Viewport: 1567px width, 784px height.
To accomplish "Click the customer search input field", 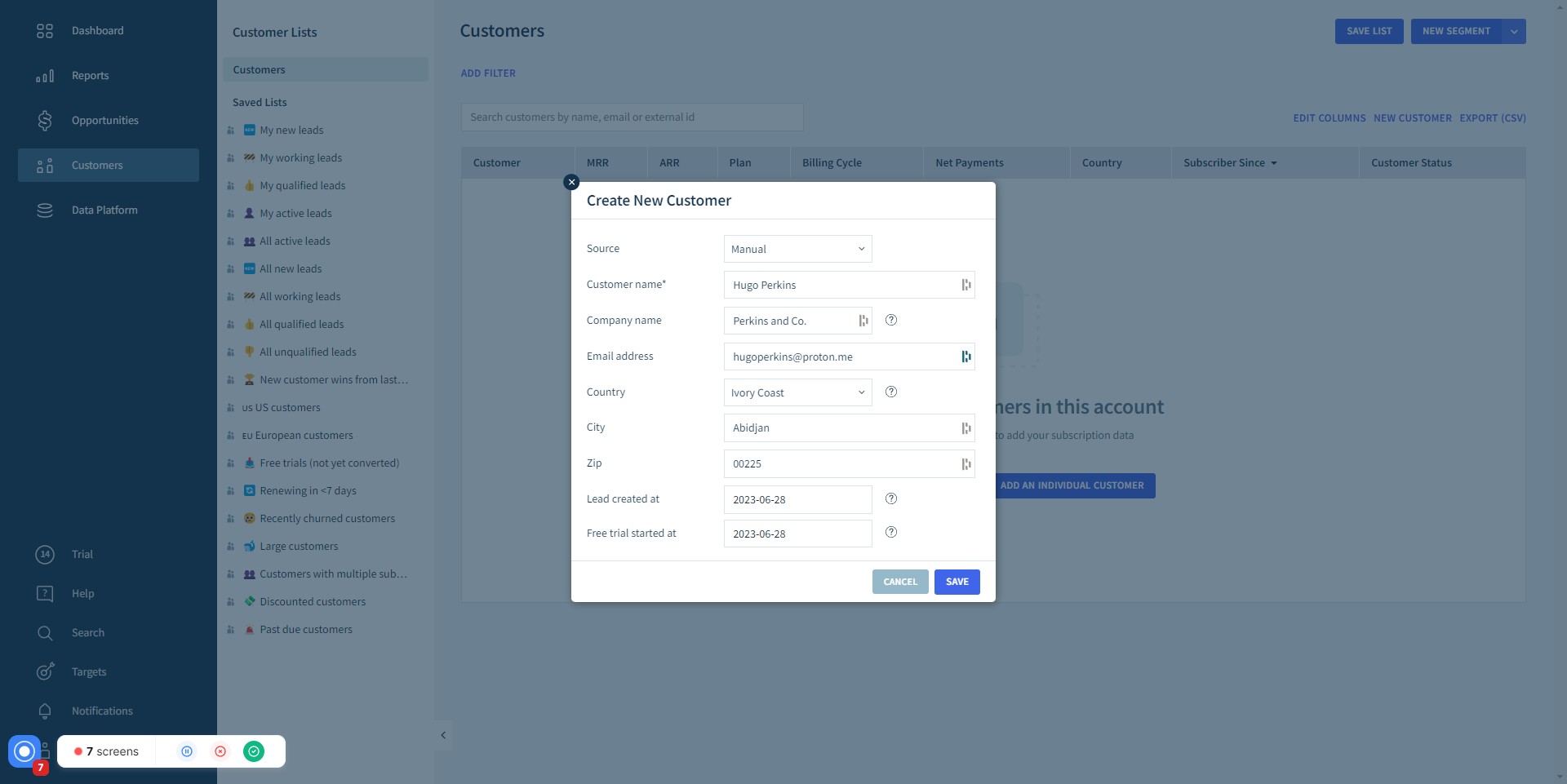I will coord(633,117).
